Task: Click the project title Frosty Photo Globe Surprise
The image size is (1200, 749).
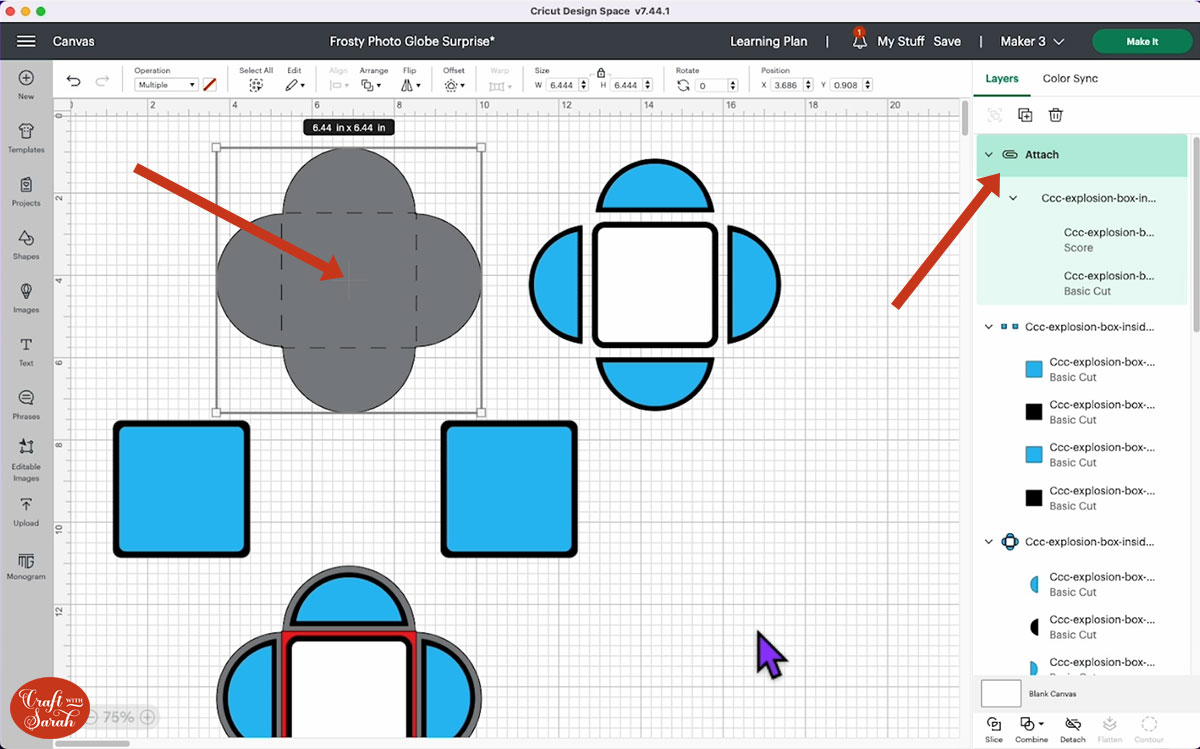Action: (412, 41)
